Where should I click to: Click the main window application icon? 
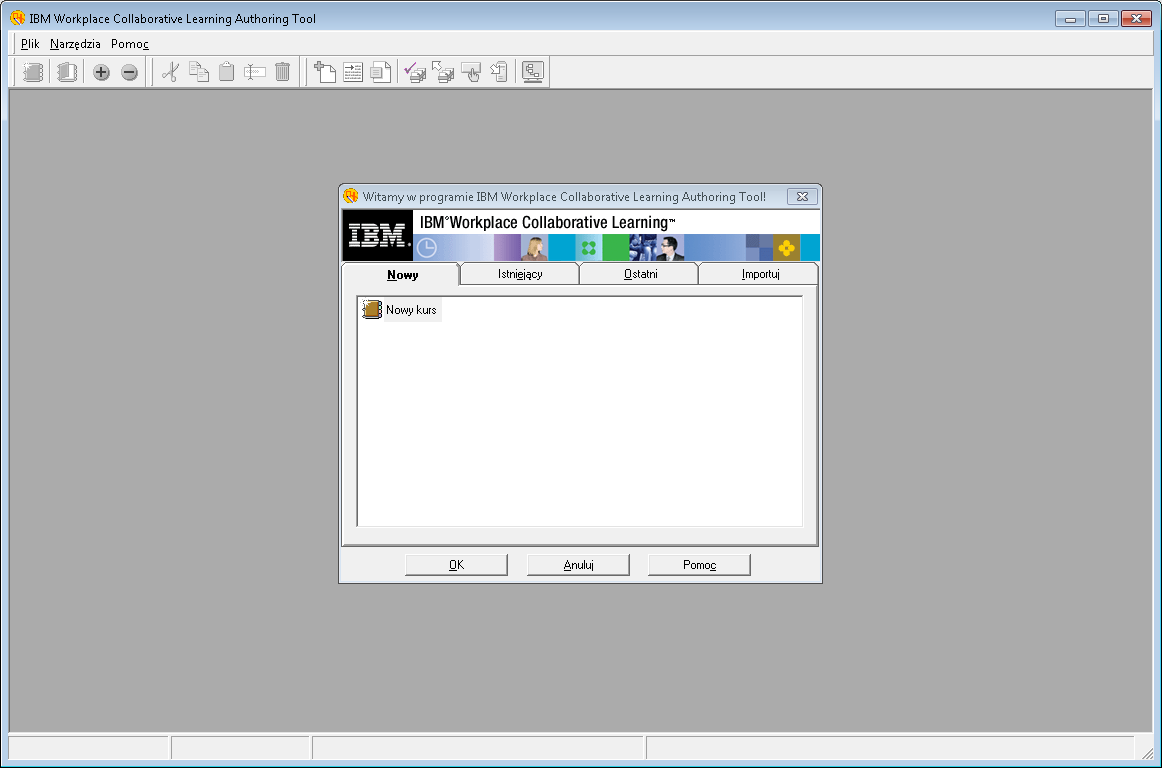[x=18, y=18]
